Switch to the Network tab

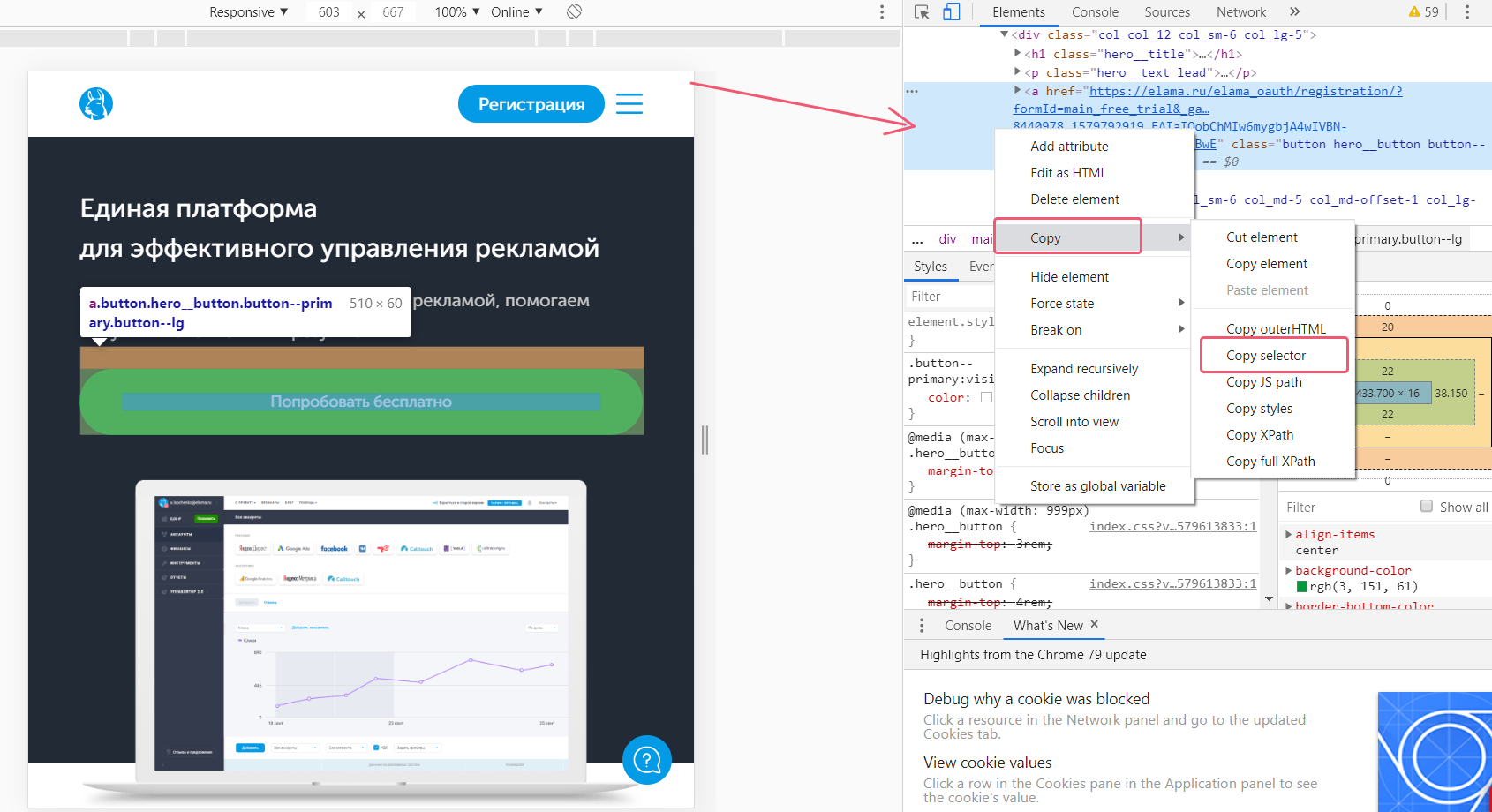(x=1240, y=12)
